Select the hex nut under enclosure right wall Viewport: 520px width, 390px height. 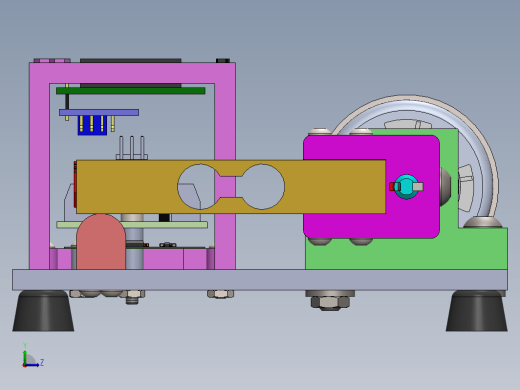220,294
